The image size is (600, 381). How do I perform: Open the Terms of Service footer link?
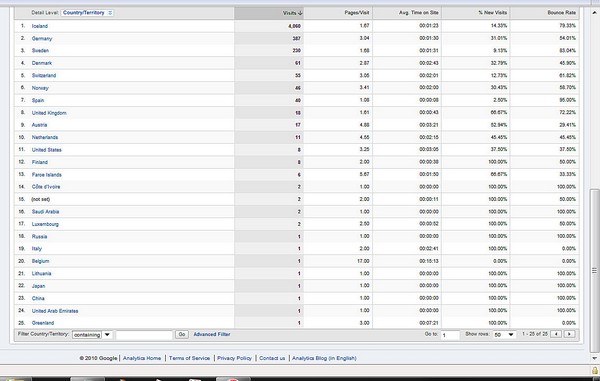(189, 358)
